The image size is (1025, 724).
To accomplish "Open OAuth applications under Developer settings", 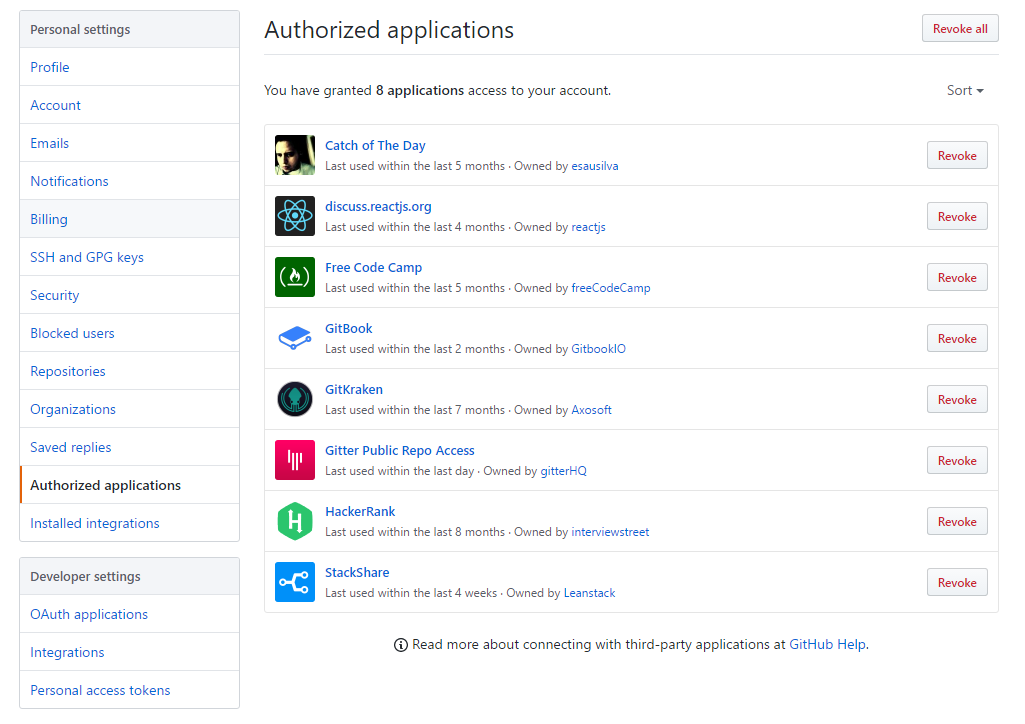I will 88,614.
